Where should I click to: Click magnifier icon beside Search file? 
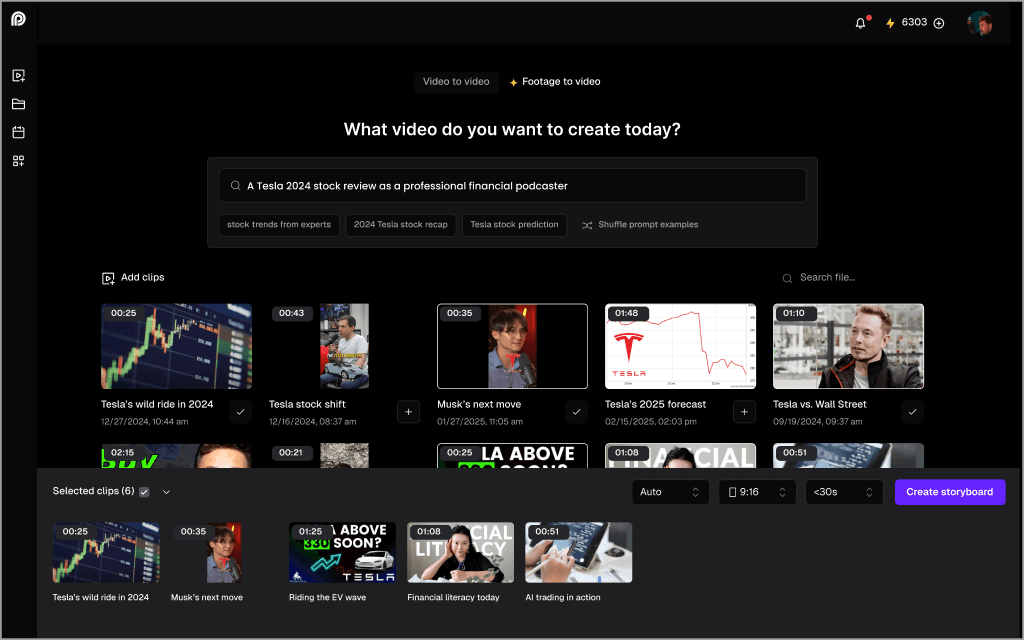click(788, 278)
